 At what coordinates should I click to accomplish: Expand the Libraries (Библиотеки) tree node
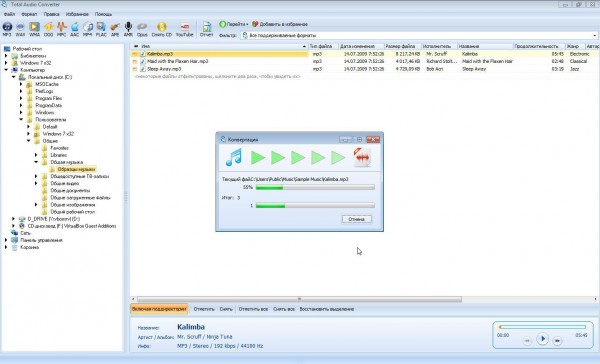[x=6, y=56]
